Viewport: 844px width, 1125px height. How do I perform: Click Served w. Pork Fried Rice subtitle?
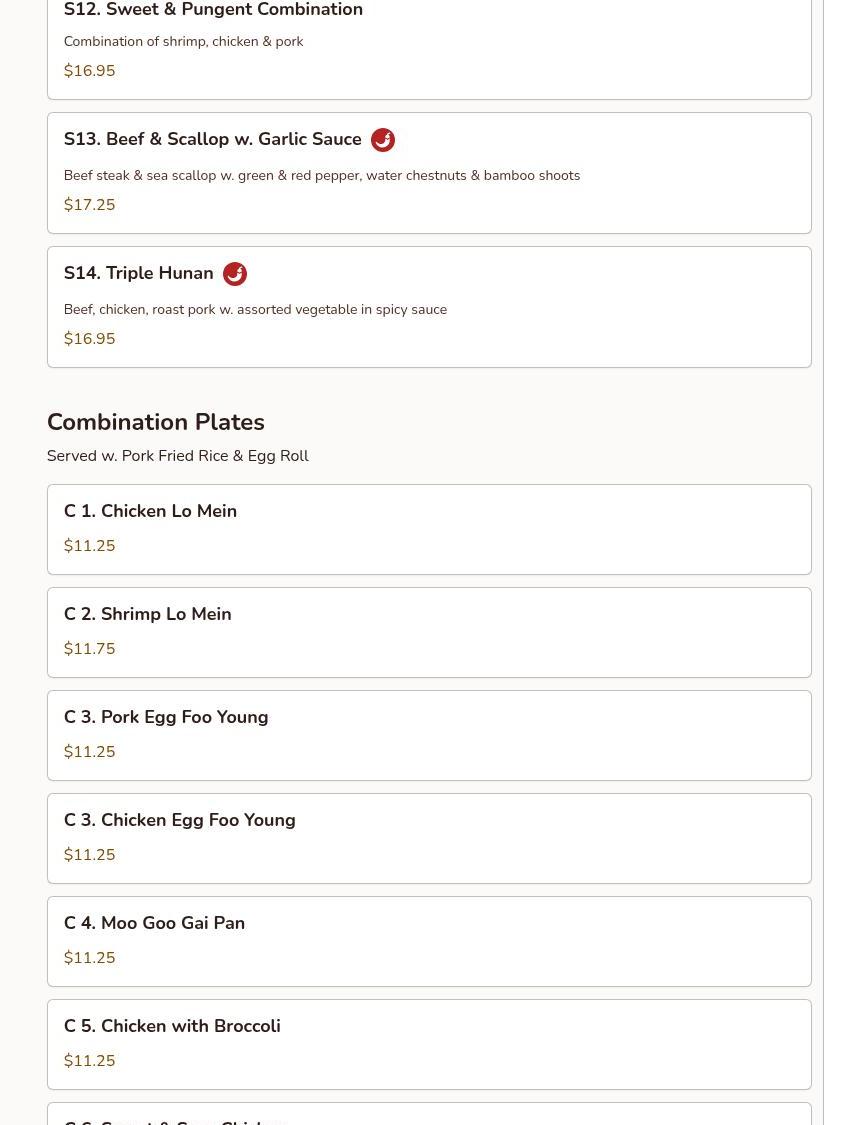(x=177, y=456)
